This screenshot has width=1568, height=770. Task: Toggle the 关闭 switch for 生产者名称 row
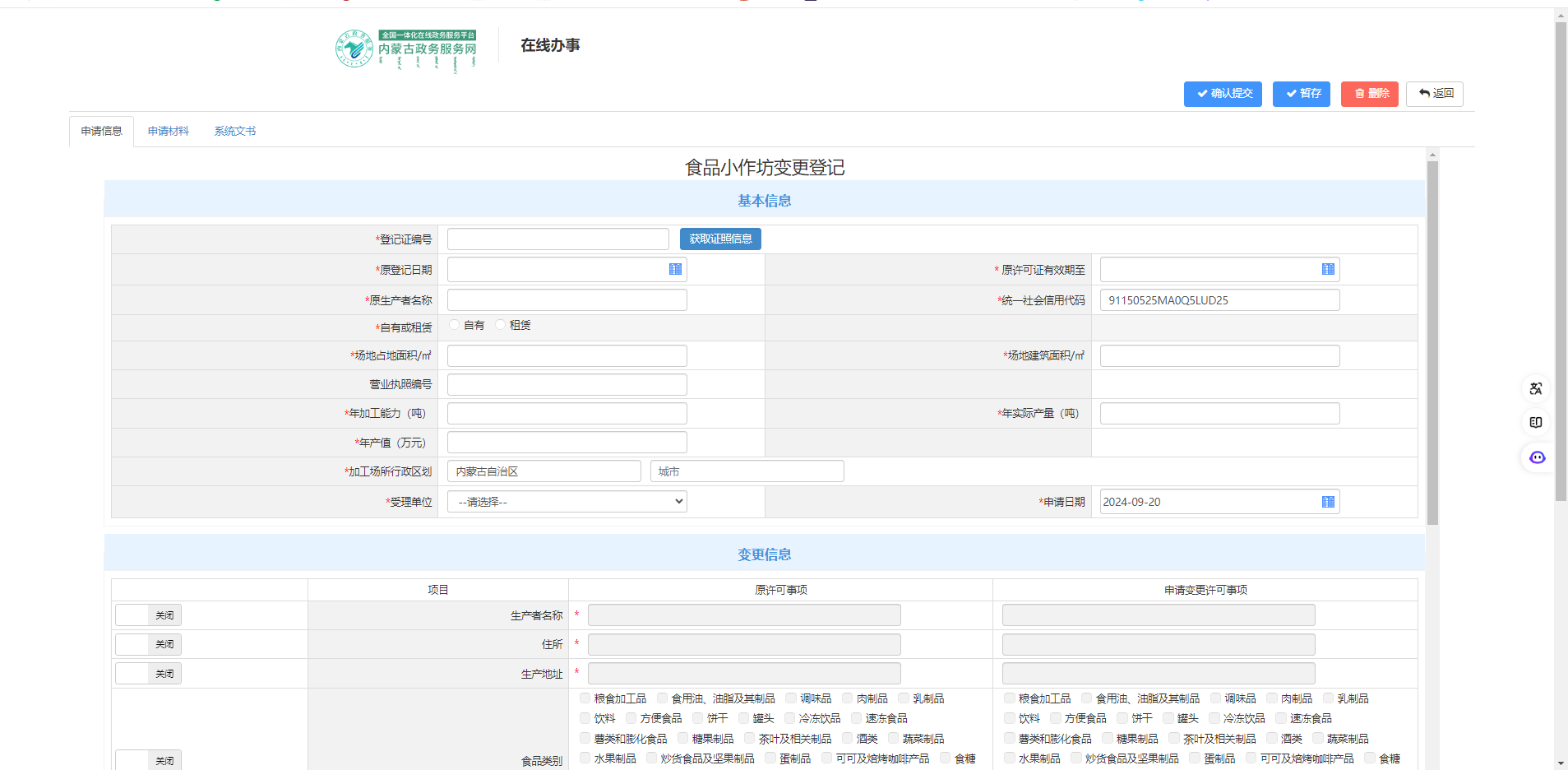pos(149,615)
